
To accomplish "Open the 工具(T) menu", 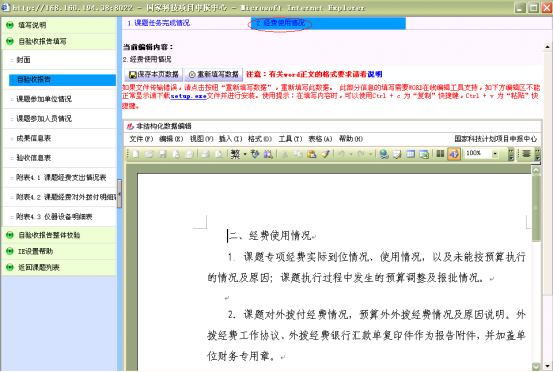I will pos(290,139).
